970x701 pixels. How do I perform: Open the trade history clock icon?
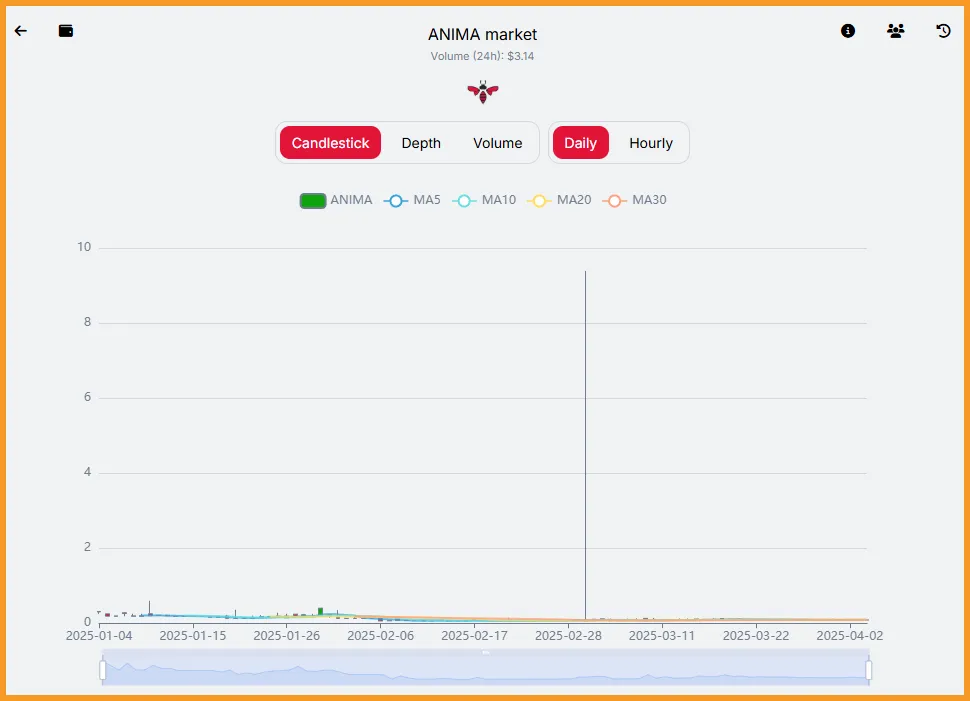(x=943, y=31)
